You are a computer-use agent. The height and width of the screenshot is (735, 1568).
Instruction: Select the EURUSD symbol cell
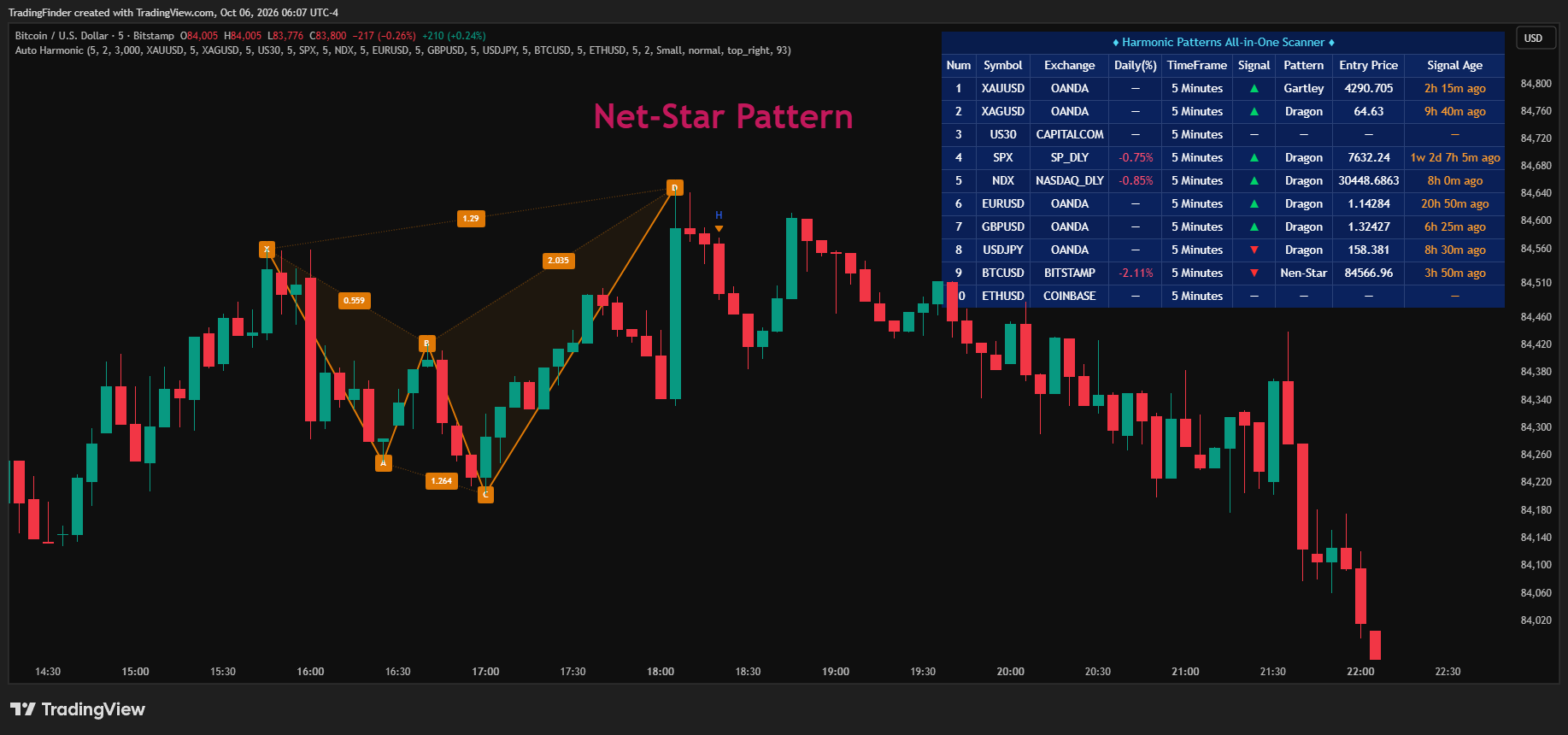(1002, 204)
